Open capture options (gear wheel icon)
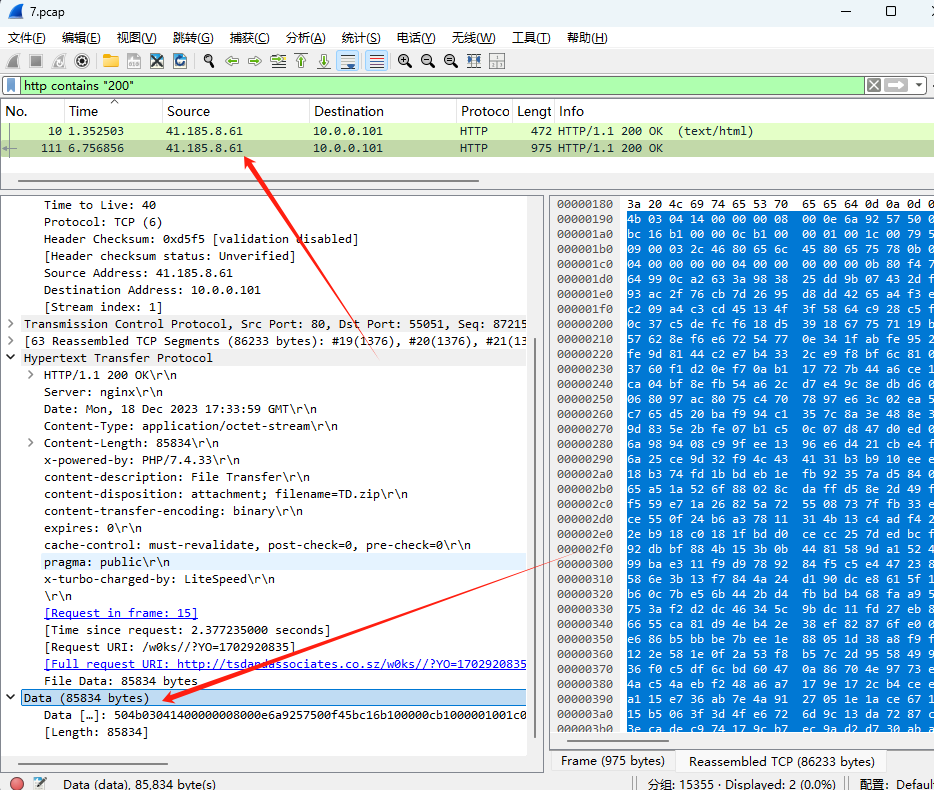The height and width of the screenshot is (790, 934). tap(82, 61)
